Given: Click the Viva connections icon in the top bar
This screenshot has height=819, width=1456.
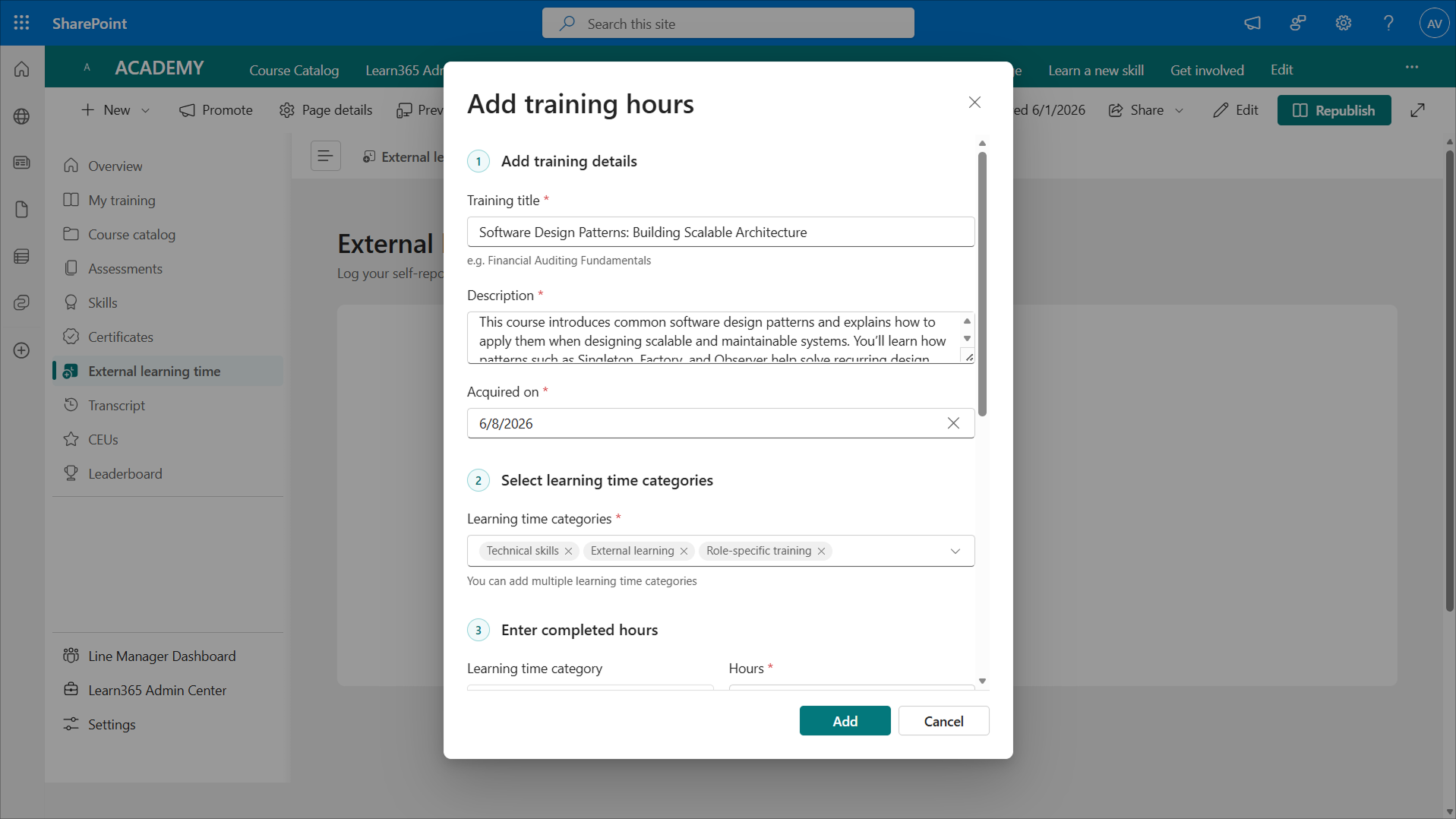Looking at the screenshot, I should click(1298, 23).
